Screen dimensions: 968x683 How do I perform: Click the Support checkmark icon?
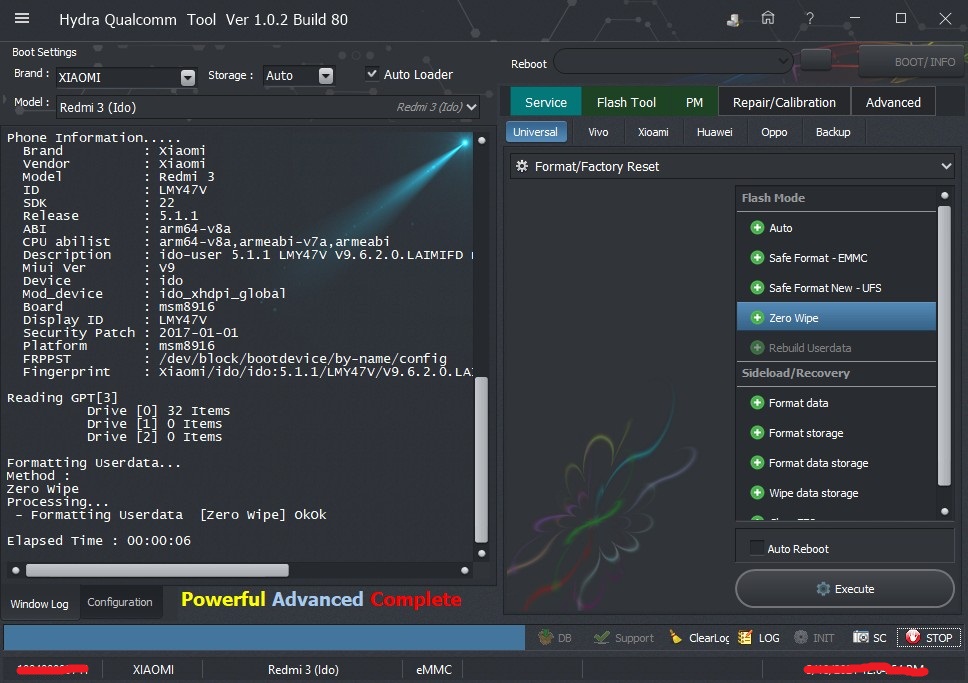coord(601,637)
